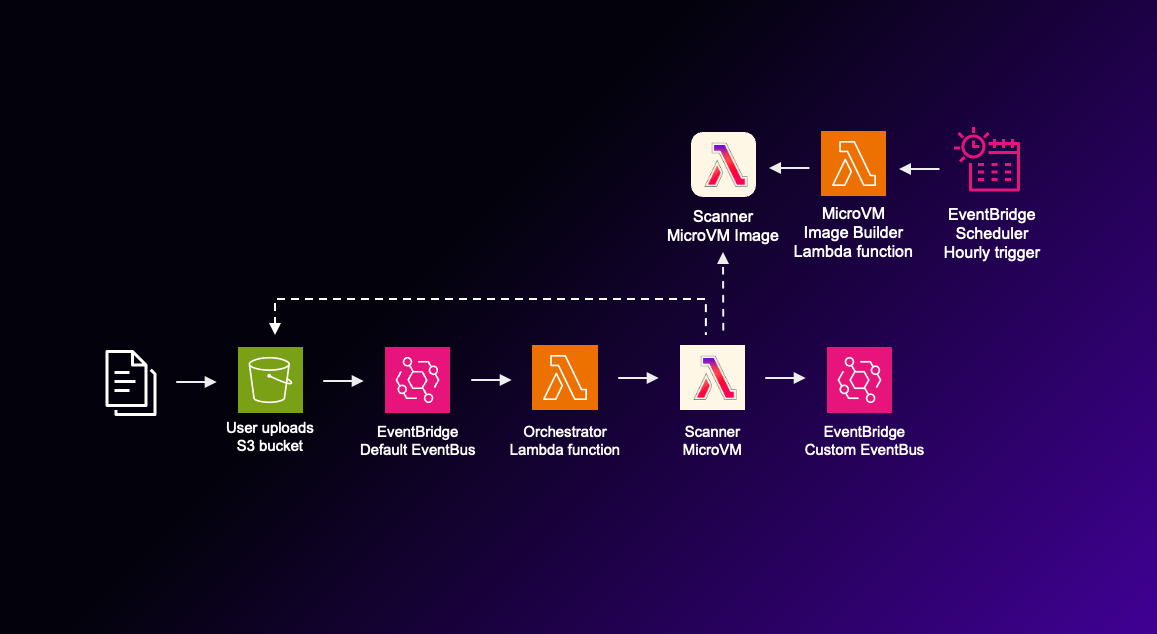
Task: Select the EventBridge Custom EventBus icon
Action: pyautogui.click(x=859, y=380)
